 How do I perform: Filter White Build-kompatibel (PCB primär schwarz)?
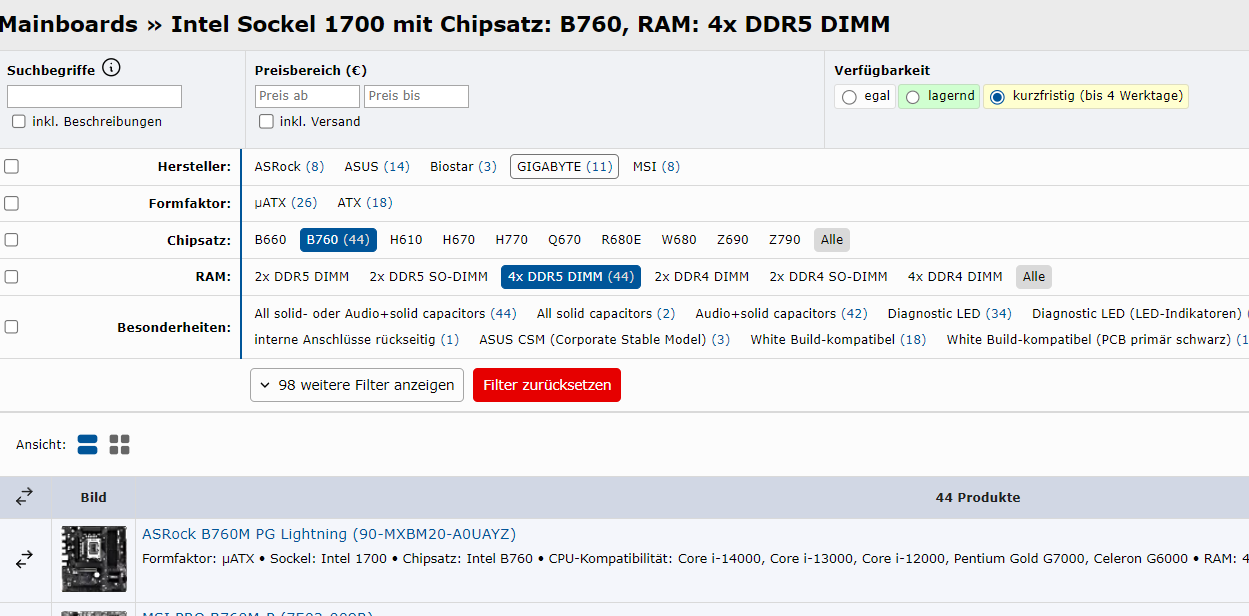point(1097,340)
